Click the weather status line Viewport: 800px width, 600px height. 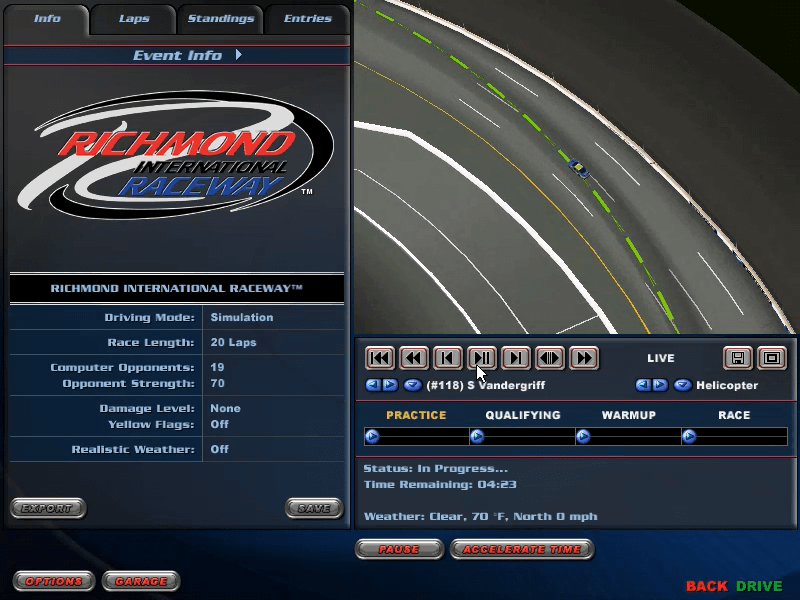point(481,516)
